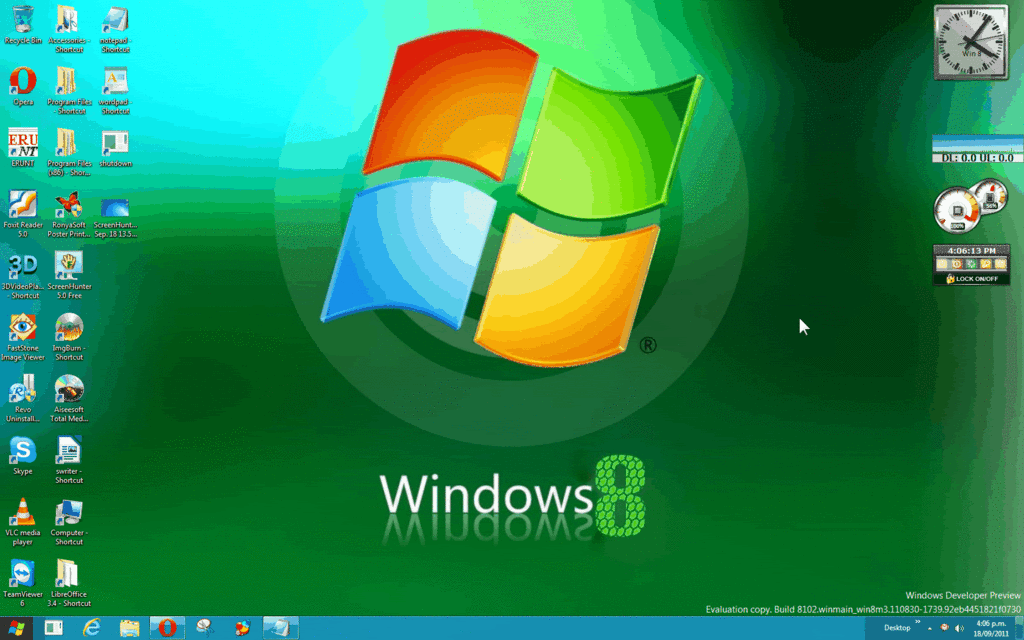Screen dimensions: 1024x640
Task: Select the LibreOffice 3.4 - Shortcut folder
Action: click(x=69, y=583)
